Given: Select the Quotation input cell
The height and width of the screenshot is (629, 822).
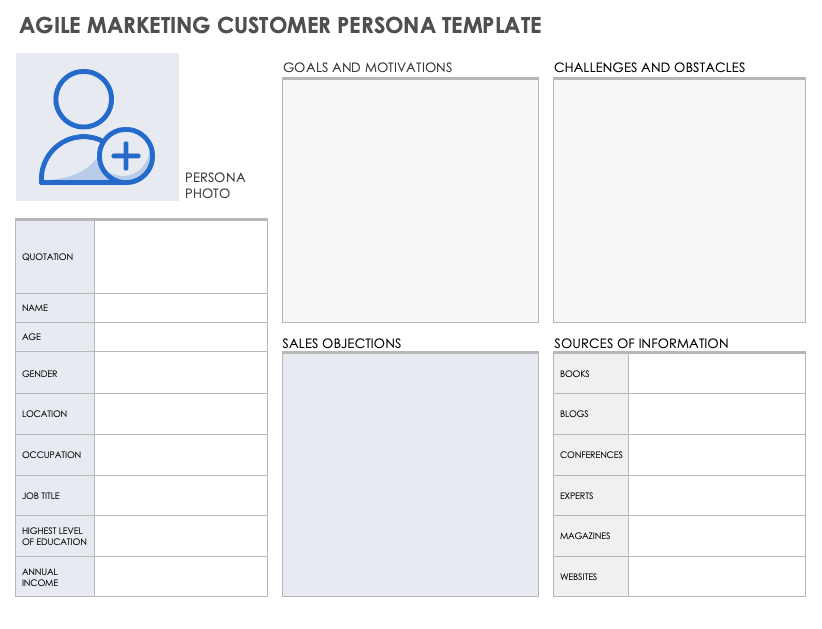Looking at the screenshot, I should (x=181, y=257).
